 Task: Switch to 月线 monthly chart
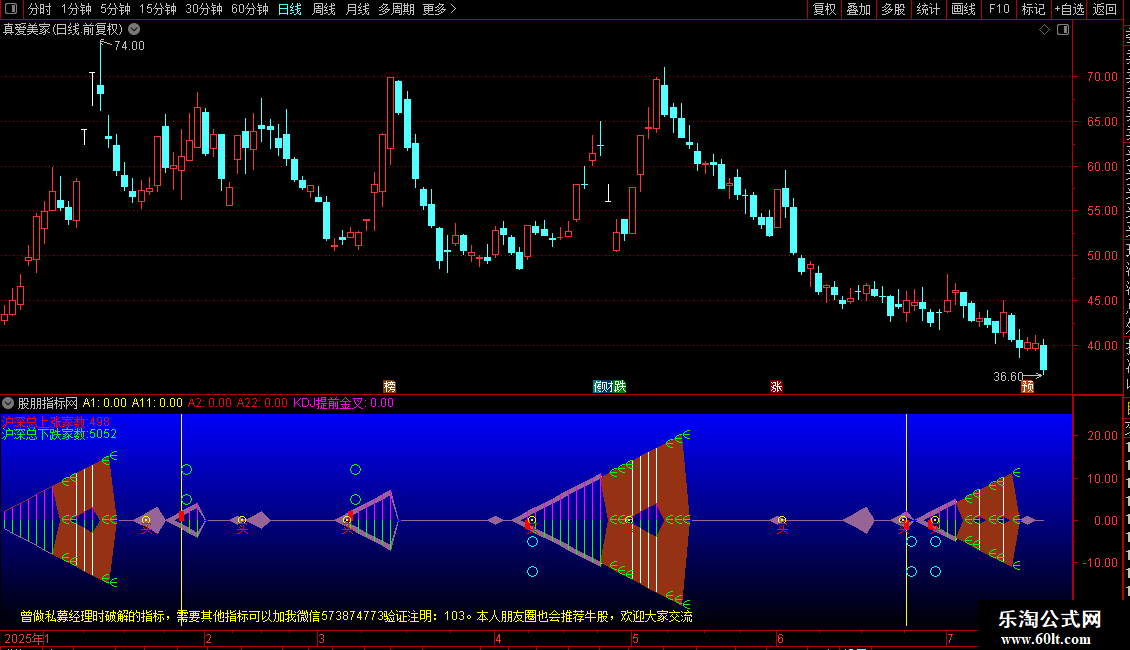(357, 9)
